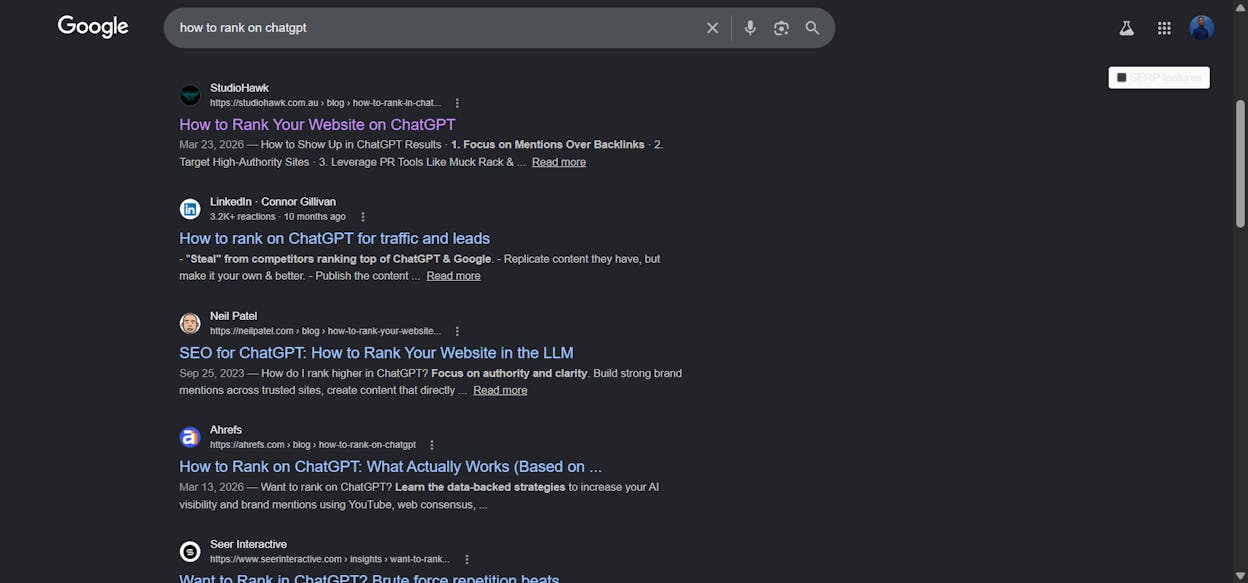The width and height of the screenshot is (1248, 583).
Task: Click the 'Ahrefs' source name
Action: click(226, 430)
